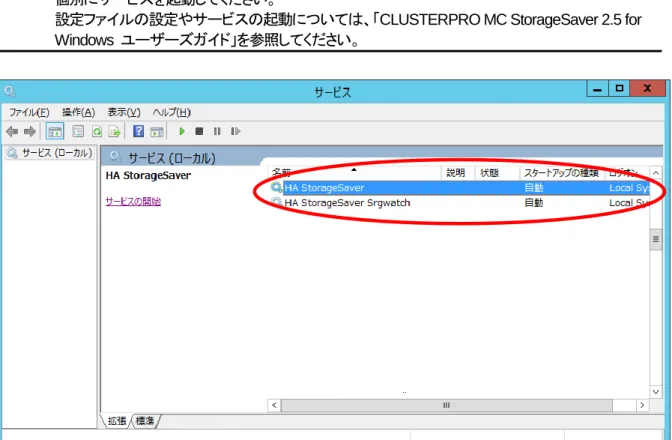Click the Export List toolbar icon

115,132
